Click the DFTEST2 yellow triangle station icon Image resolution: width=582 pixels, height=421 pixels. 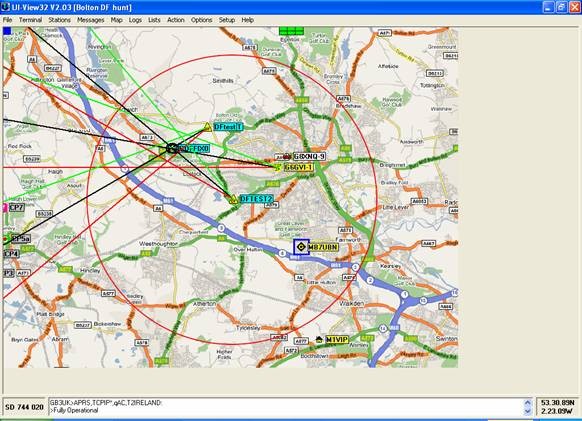(x=233, y=199)
